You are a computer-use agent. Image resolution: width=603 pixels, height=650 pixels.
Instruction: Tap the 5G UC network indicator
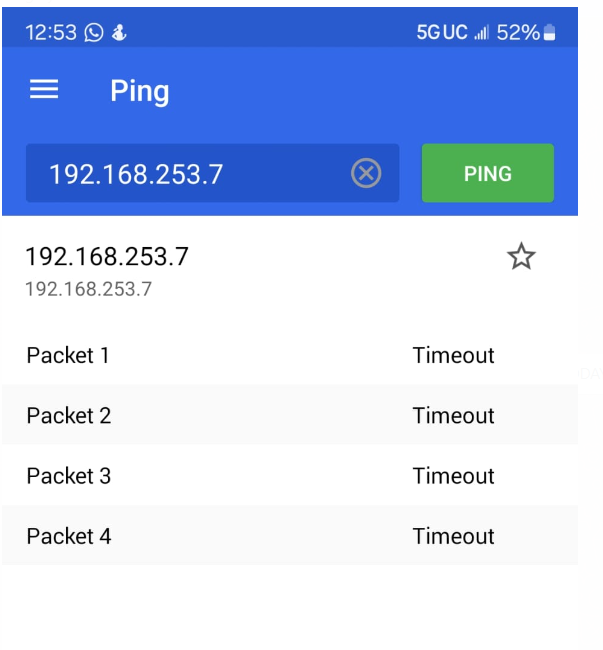tap(442, 33)
